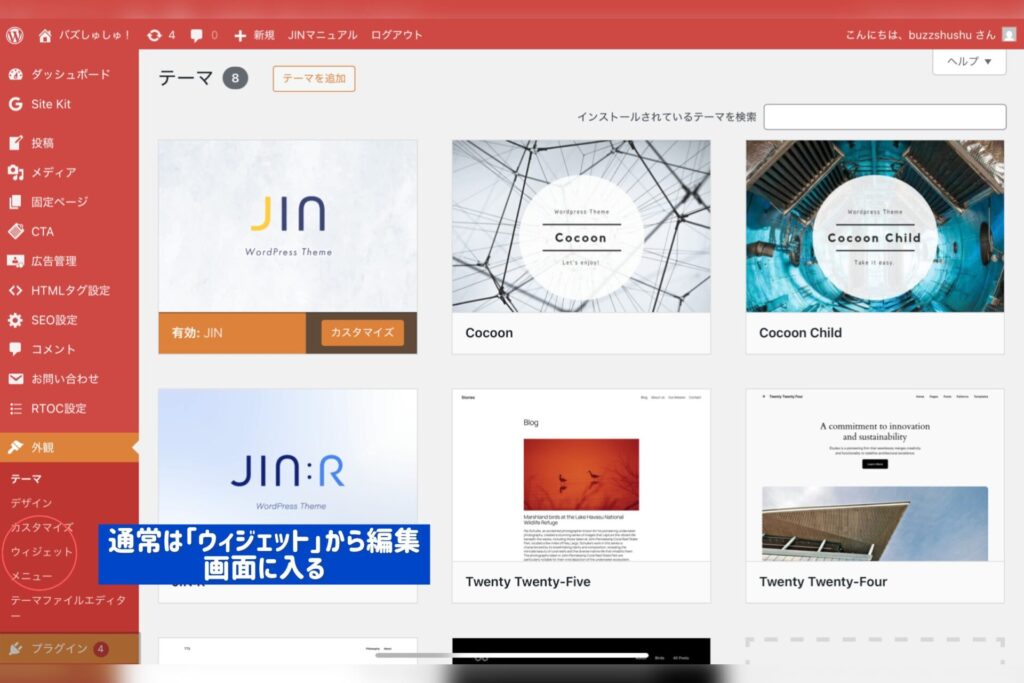Open the WordPress logo menu
Viewport: 1024px width, 683px height.
pyautogui.click(x=15, y=35)
